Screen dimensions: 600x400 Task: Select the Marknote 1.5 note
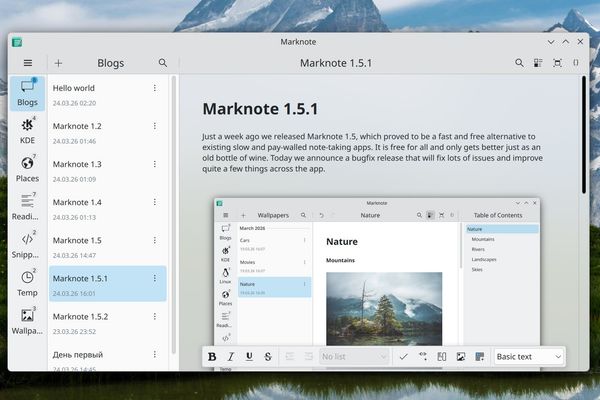click(108, 247)
